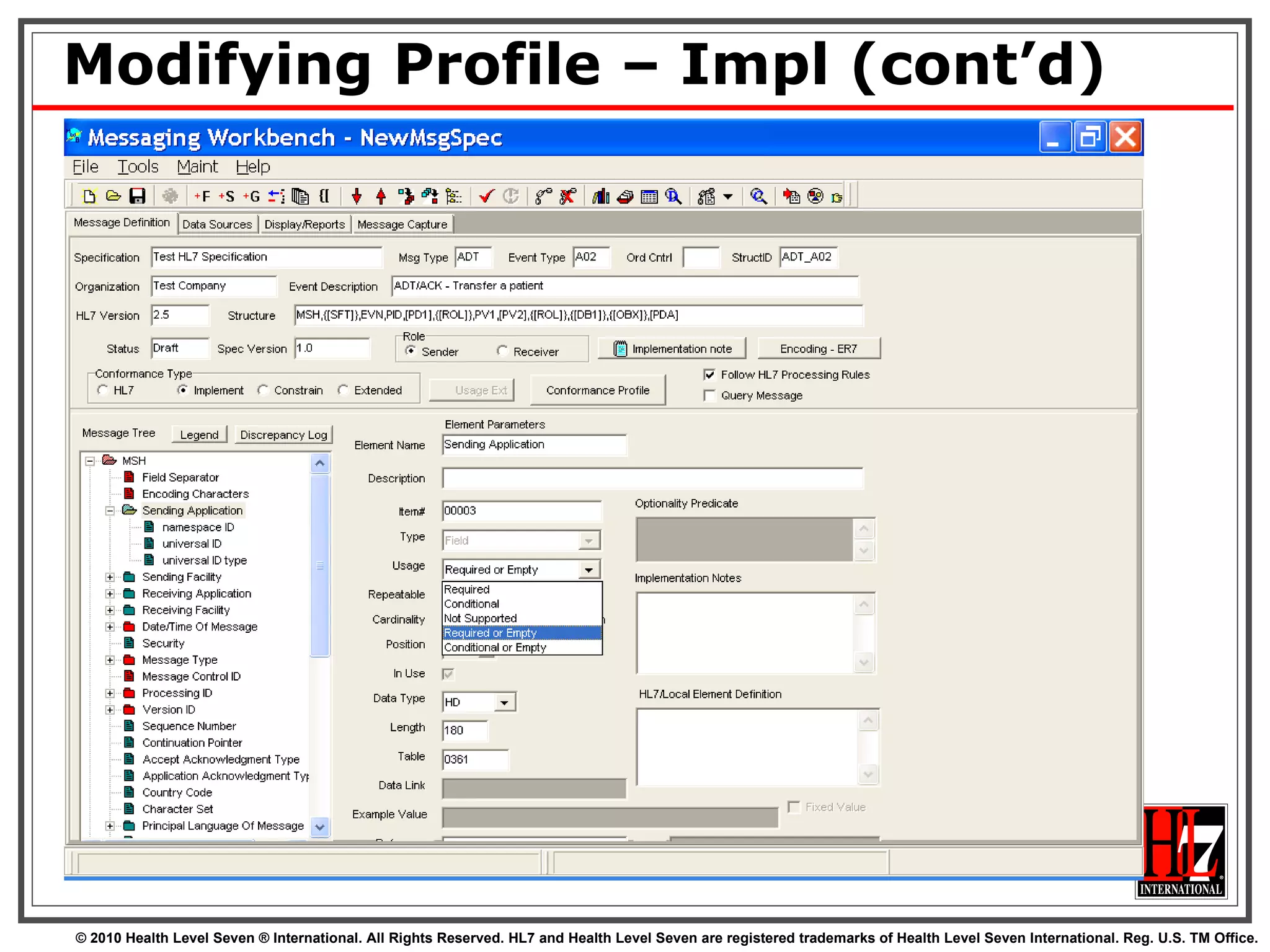Image resolution: width=1270 pixels, height=952 pixels.
Task: Click the red checkmark validate icon
Action: coord(487,196)
